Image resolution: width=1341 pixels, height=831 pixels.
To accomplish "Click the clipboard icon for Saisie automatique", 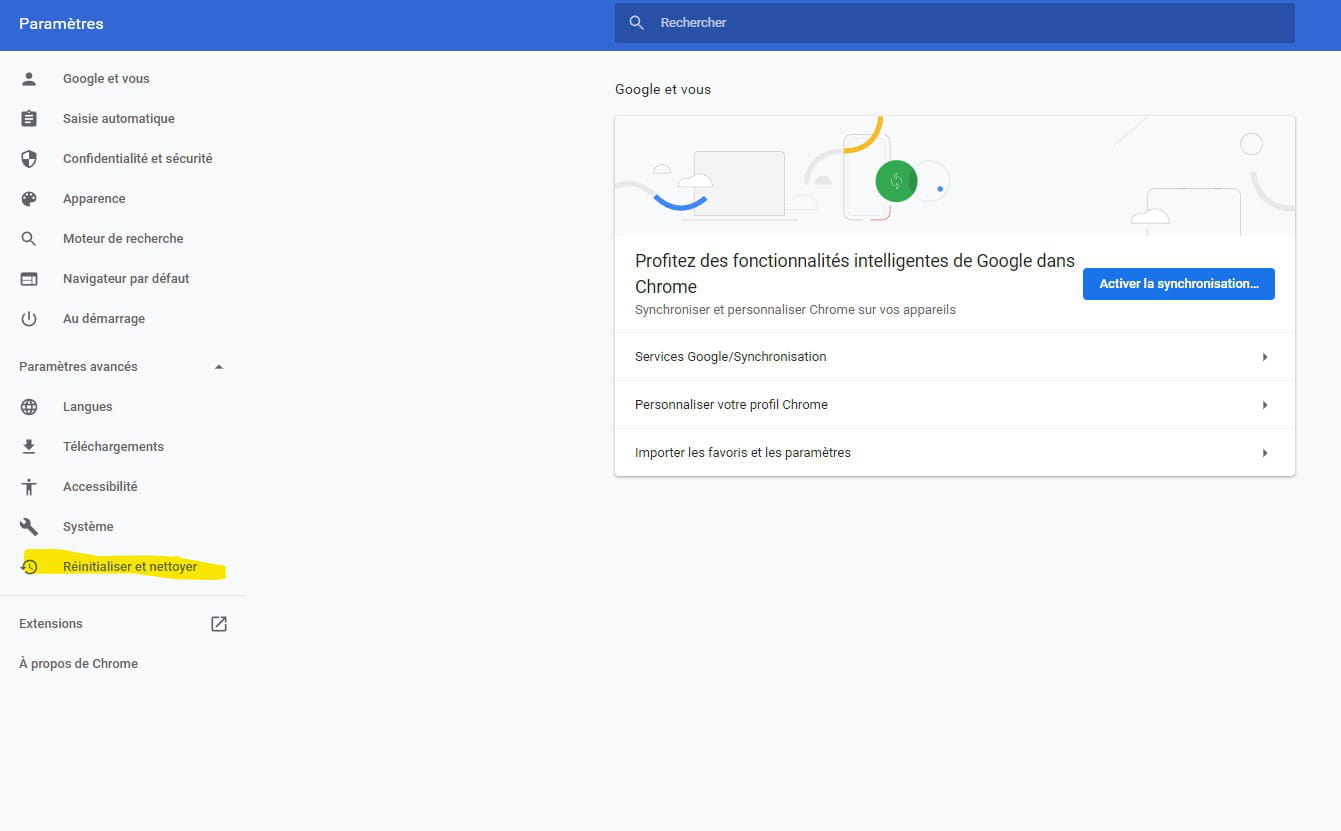I will pos(29,119).
